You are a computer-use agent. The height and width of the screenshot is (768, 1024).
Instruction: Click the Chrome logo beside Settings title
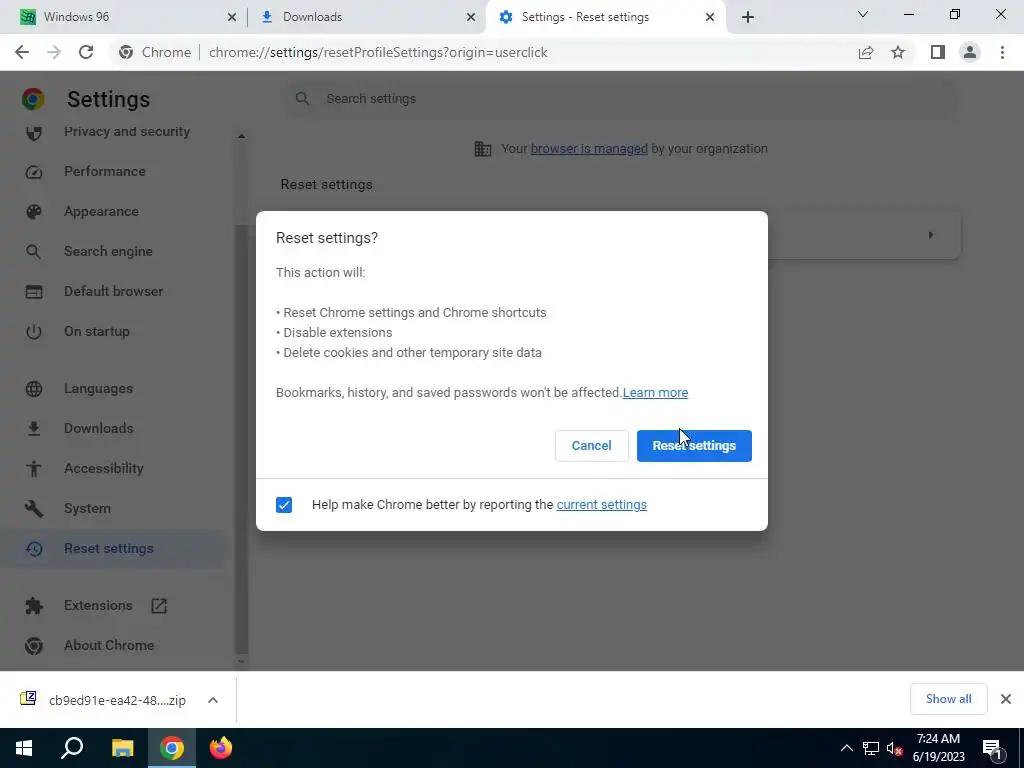pyautogui.click(x=33, y=99)
